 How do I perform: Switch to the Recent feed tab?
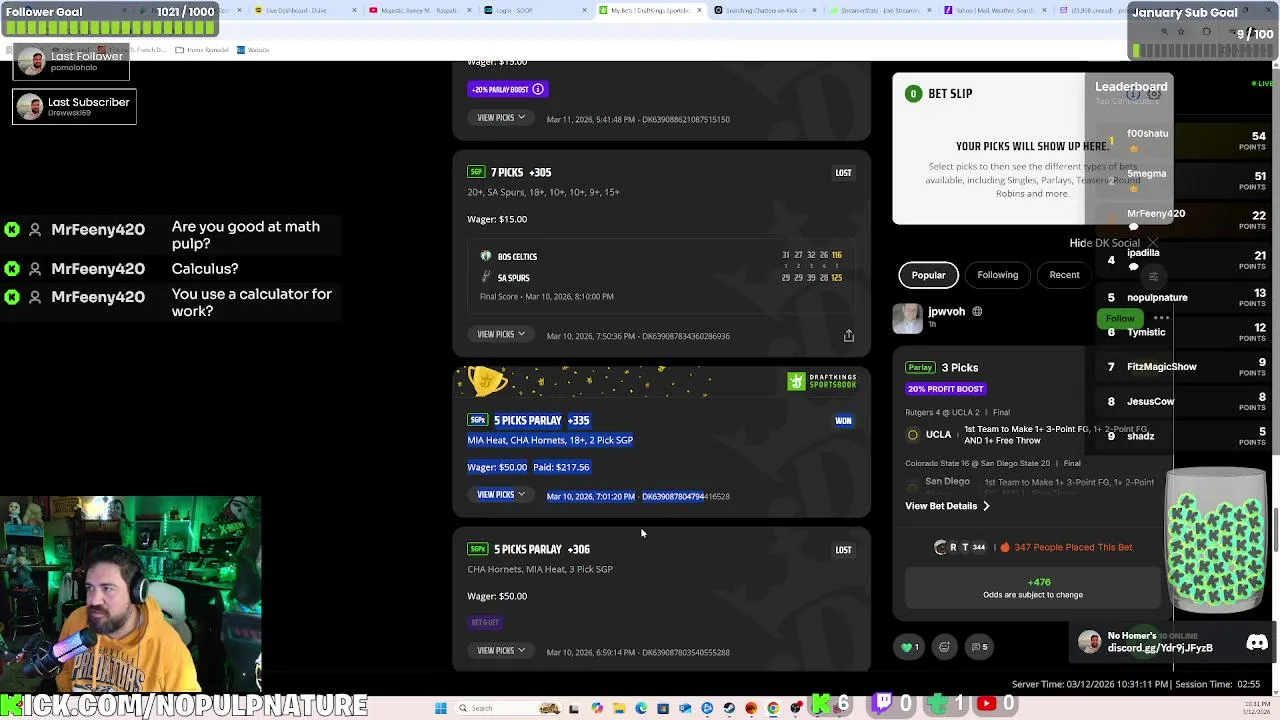coord(1064,275)
